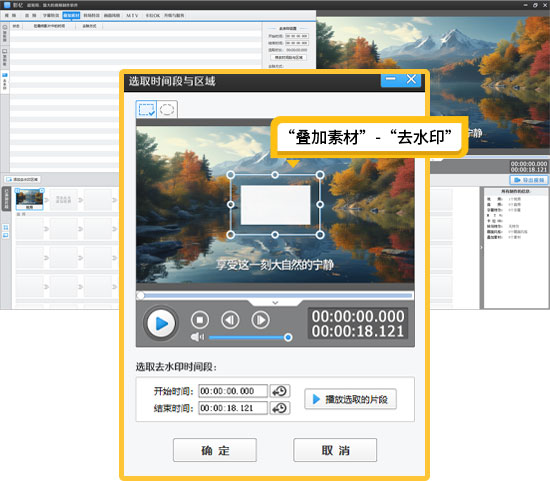The width and height of the screenshot is (550, 481).
Task: Open the 视频 tab in main window
Action: click(x=11, y=15)
